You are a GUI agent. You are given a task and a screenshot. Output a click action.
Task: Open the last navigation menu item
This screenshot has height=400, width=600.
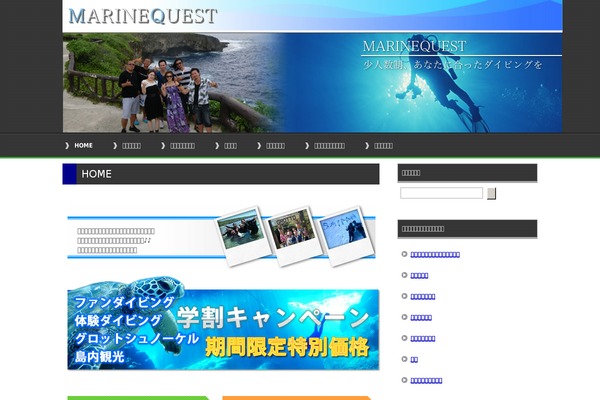click(x=383, y=146)
